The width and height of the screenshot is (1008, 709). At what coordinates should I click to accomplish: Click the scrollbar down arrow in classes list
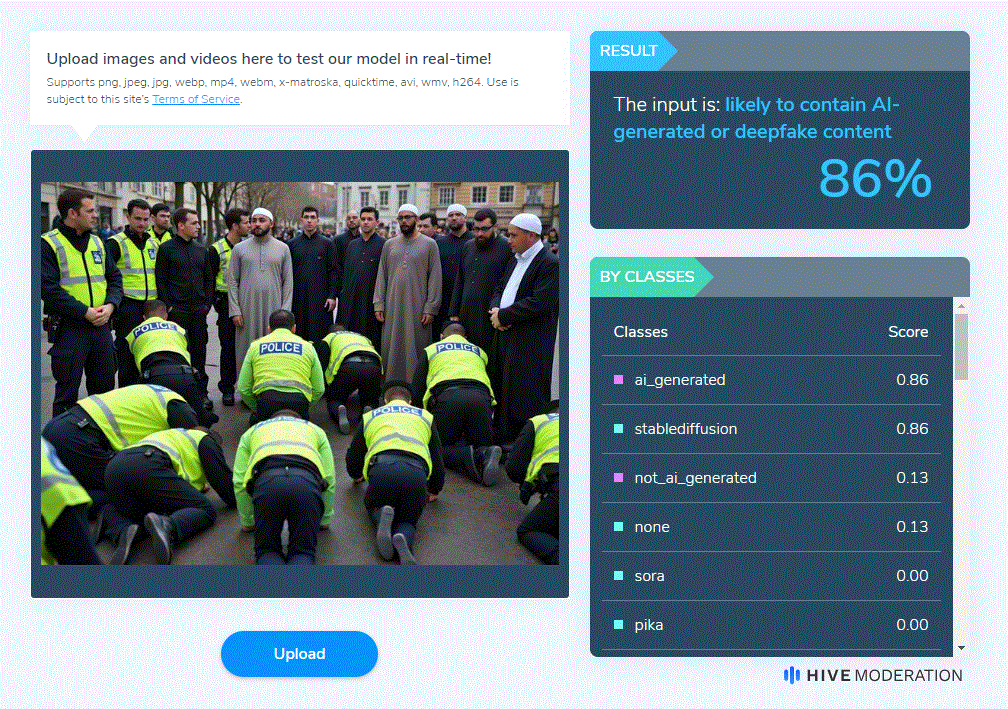[962, 648]
